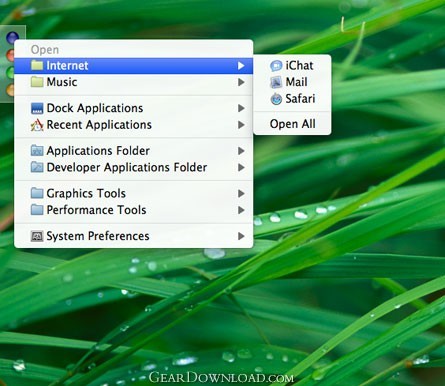This screenshot has width=445, height=386.
Task: Click the green ball in the desktop widget
Action: point(10,72)
